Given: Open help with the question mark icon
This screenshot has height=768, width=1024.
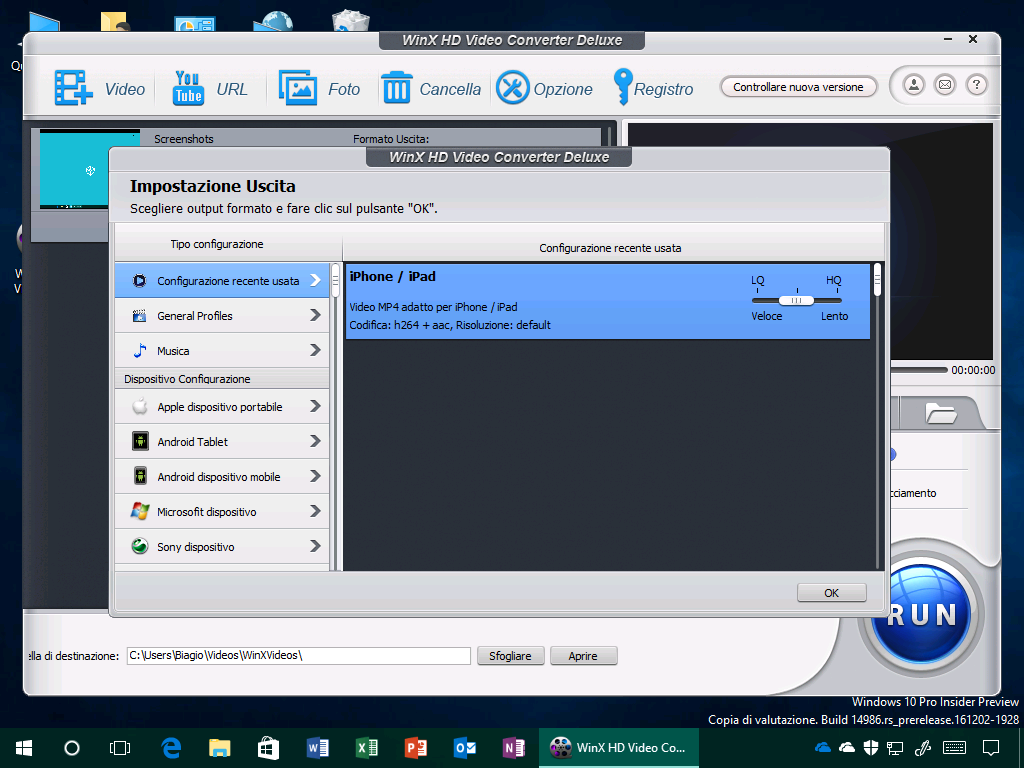Looking at the screenshot, I should (x=976, y=85).
